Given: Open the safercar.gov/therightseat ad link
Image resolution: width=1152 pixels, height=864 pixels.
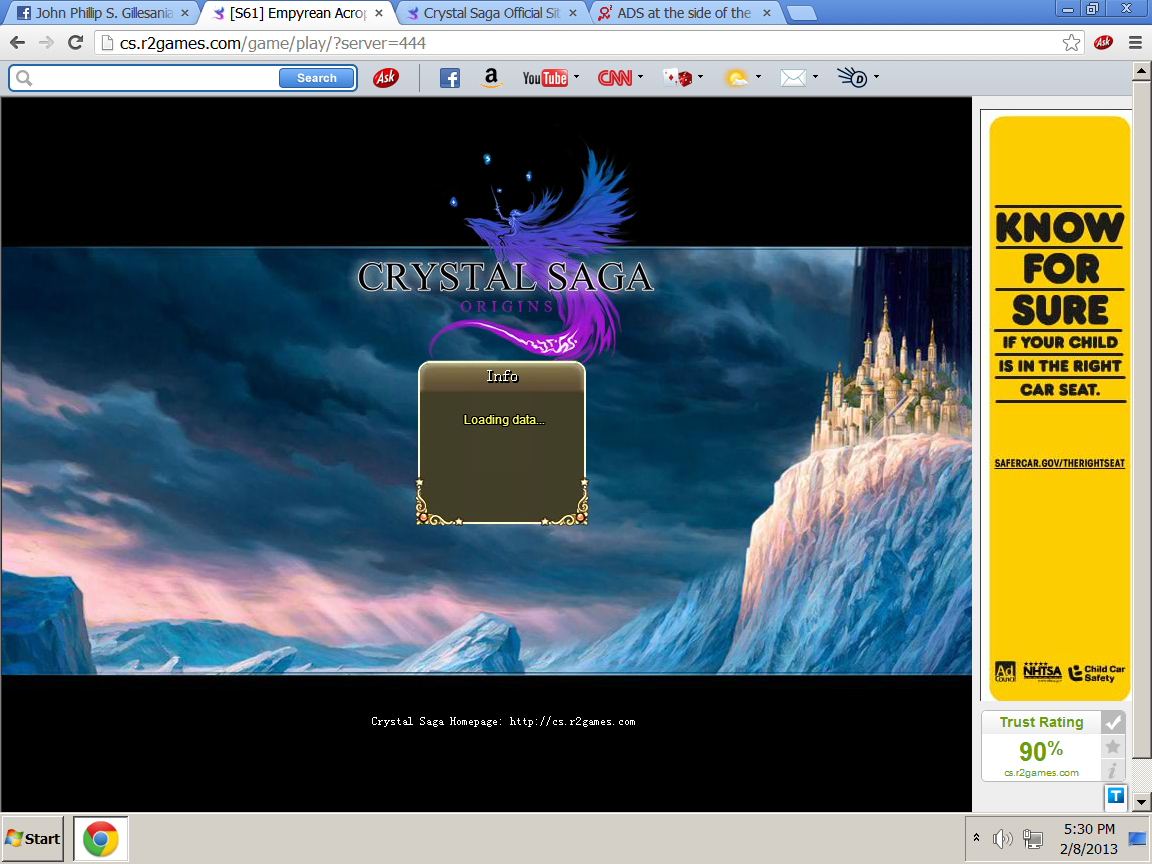Looking at the screenshot, I should point(1059,463).
